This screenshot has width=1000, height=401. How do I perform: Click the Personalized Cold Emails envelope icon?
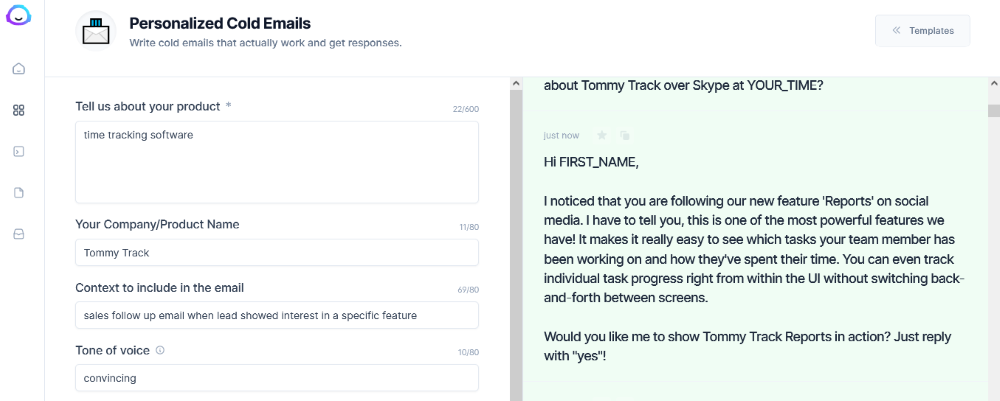click(x=96, y=31)
